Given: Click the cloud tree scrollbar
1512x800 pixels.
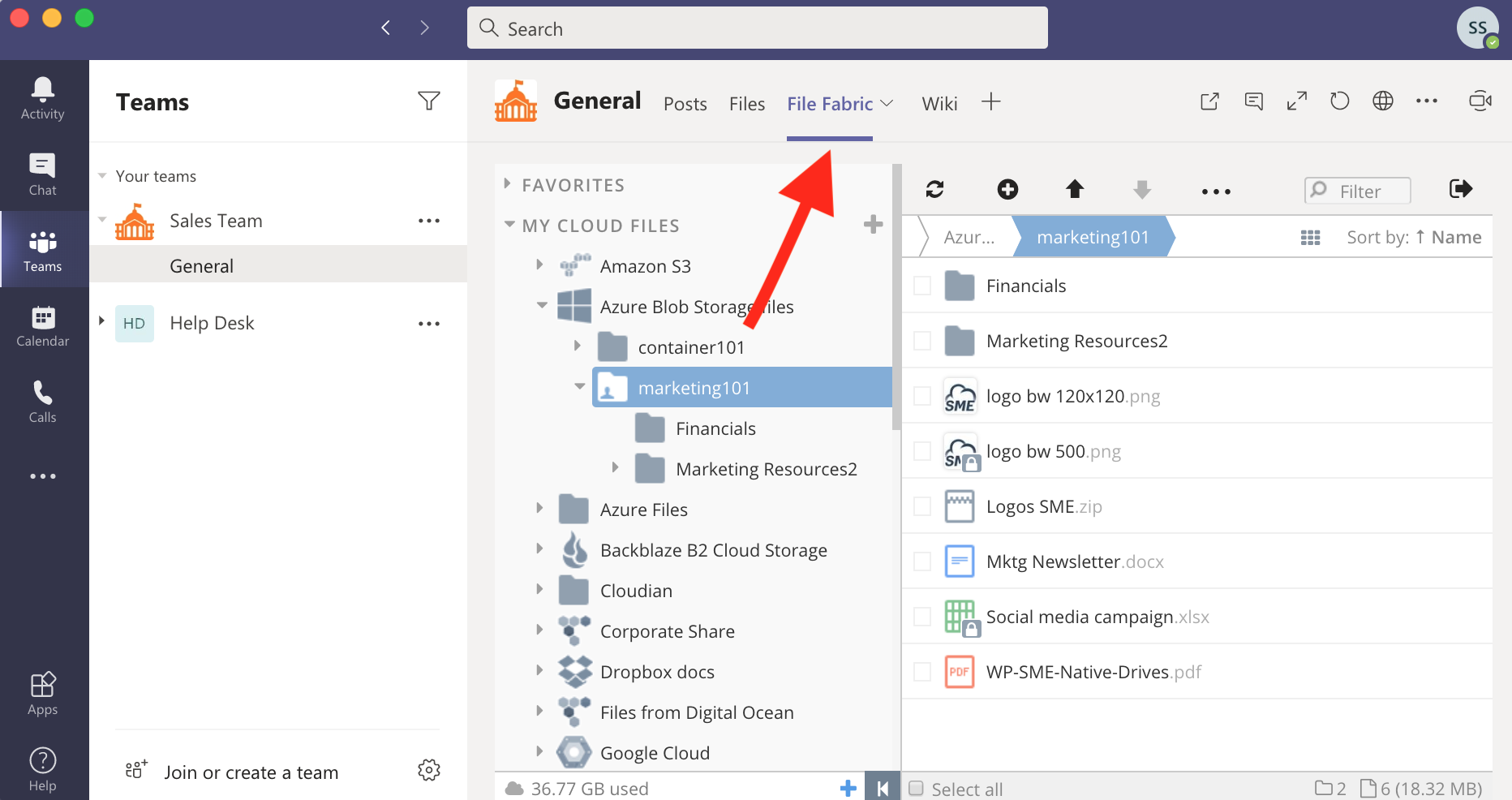Looking at the screenshot, I should pos(896,296).
